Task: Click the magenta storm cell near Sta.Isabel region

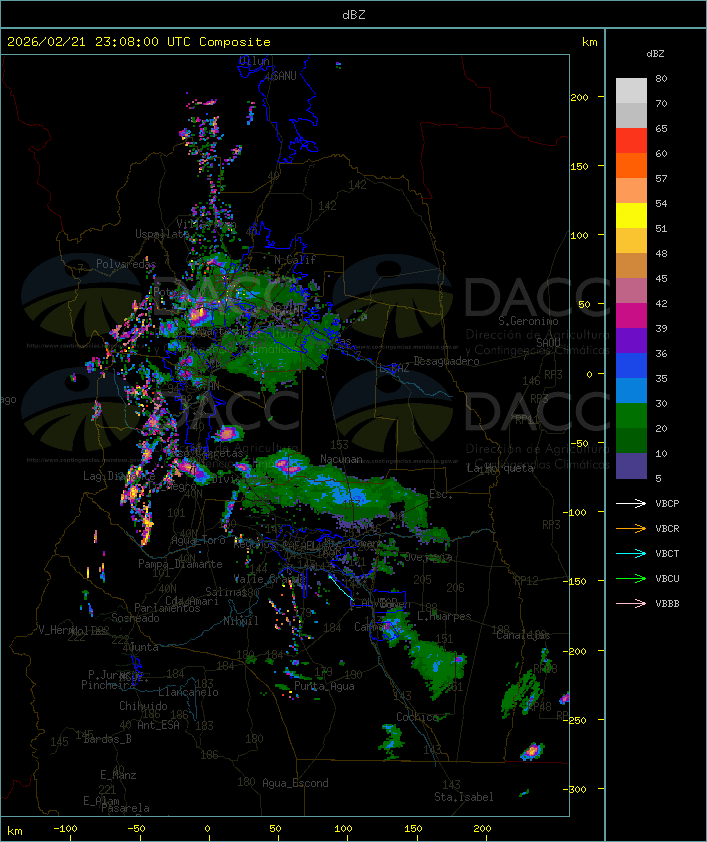Action: [532, 751]
